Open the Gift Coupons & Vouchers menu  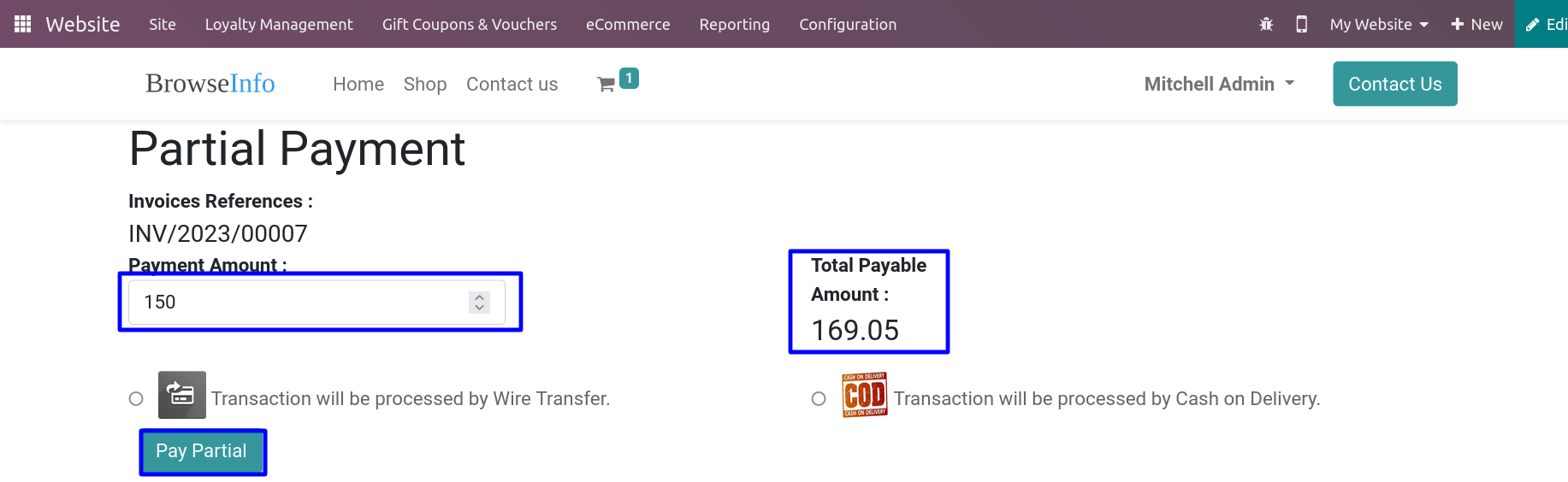[470, 24]
